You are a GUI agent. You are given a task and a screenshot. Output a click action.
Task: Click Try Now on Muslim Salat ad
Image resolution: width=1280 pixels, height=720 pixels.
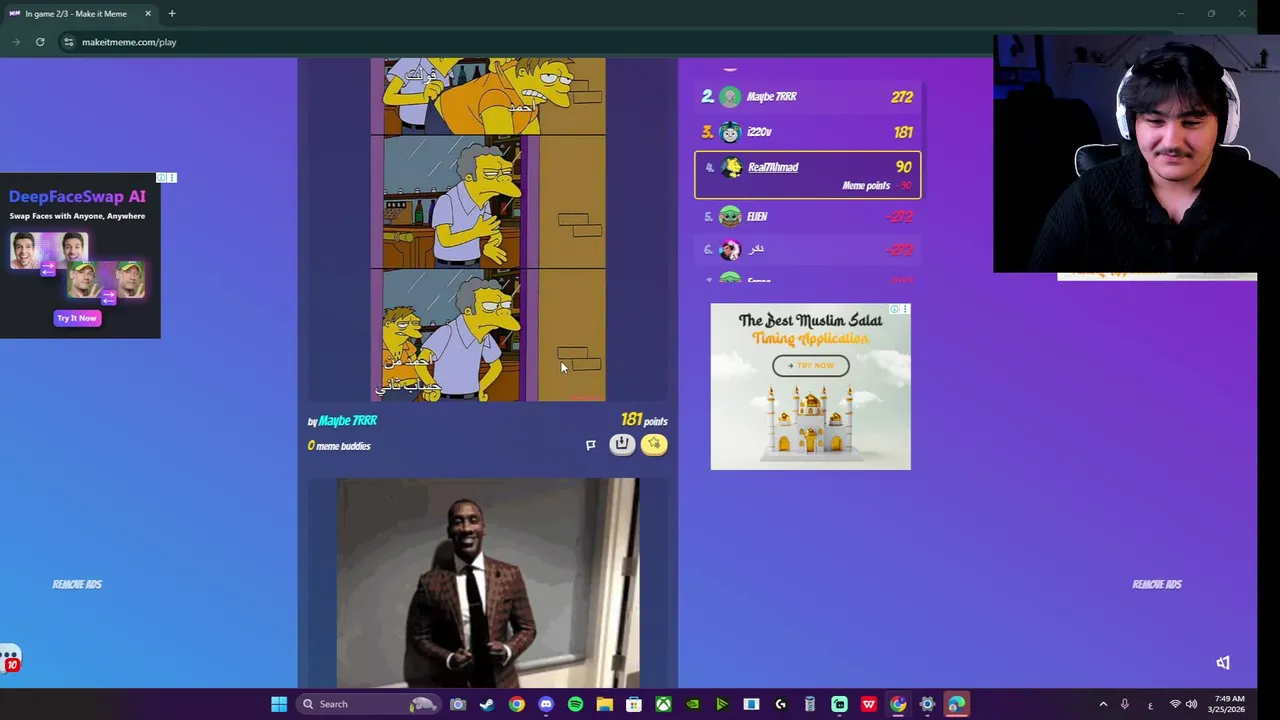(810, 365)
